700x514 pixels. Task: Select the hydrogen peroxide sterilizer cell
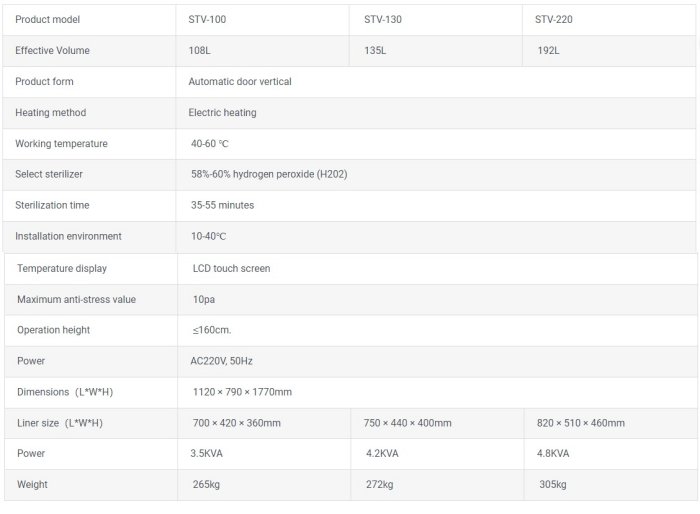tap(268, 174)
